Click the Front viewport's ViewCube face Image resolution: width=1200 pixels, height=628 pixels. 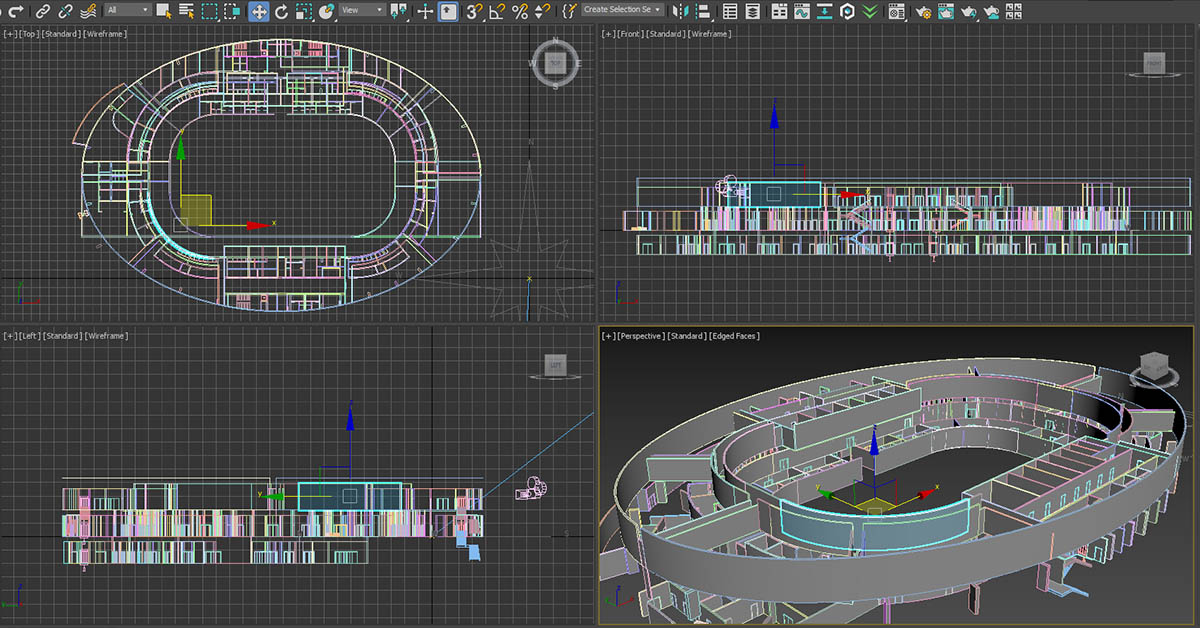pos(1153,64)
